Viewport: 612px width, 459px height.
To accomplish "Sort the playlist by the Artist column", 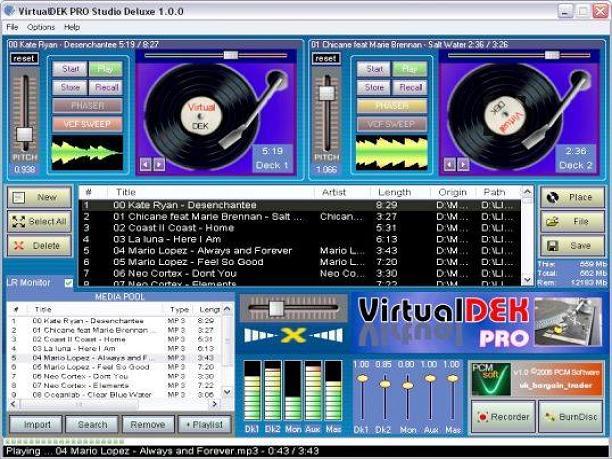I will (x=334, y=191).
